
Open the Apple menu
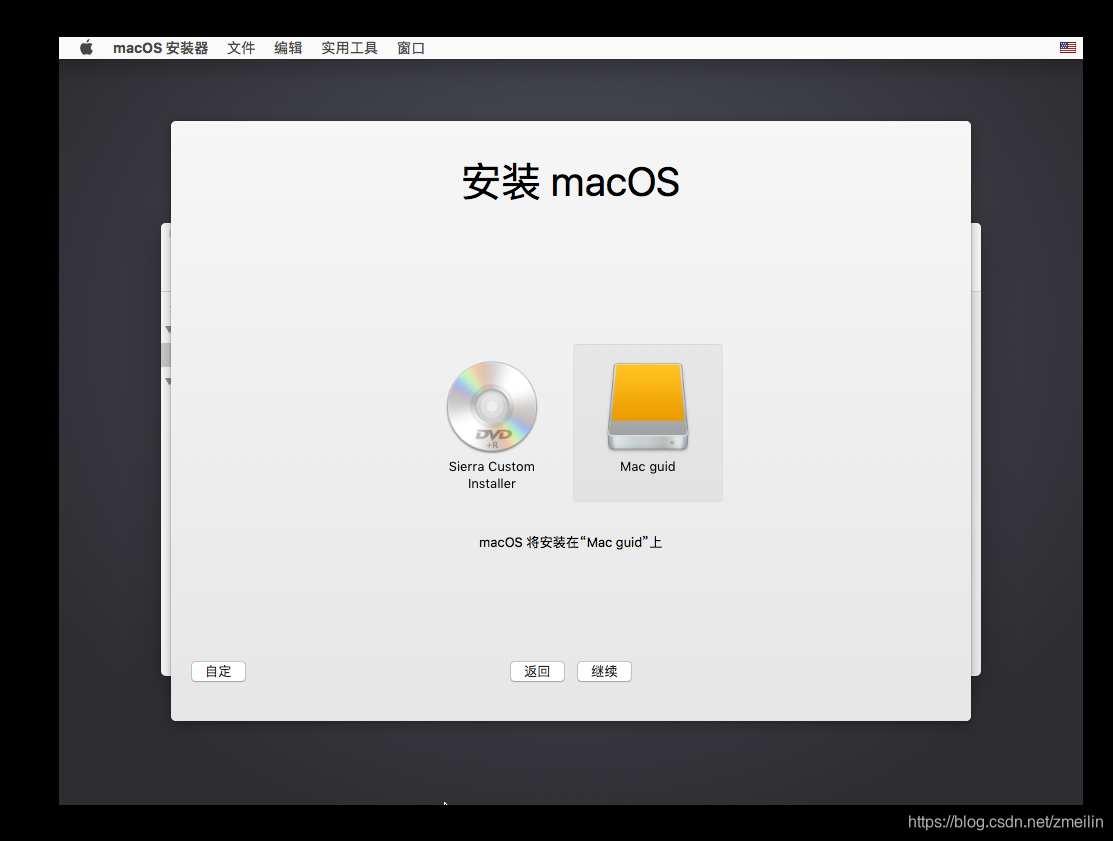click(87, 48)
